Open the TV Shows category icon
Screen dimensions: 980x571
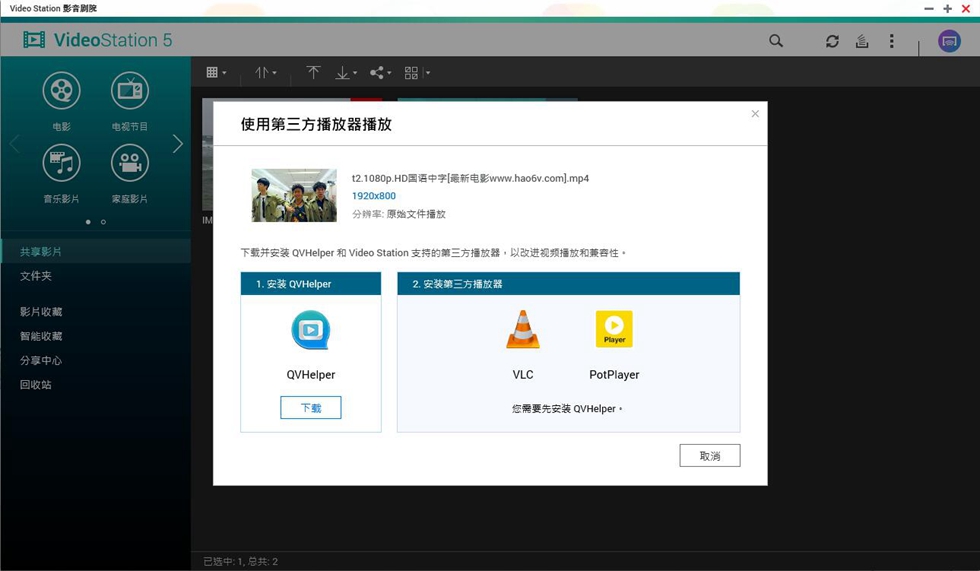pyautogui.click(x=129, y=91)
